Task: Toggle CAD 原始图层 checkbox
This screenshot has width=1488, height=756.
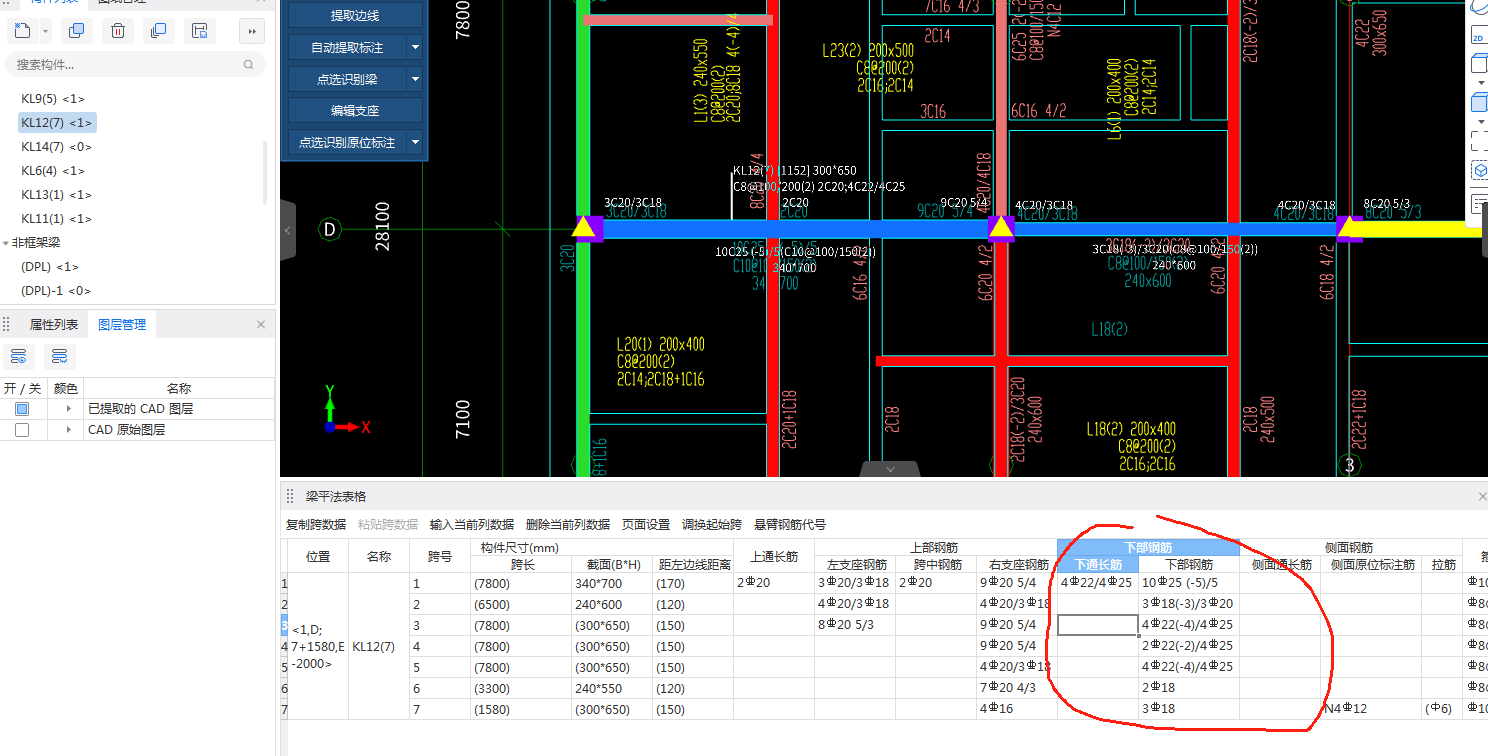Action: click(22, 430)
